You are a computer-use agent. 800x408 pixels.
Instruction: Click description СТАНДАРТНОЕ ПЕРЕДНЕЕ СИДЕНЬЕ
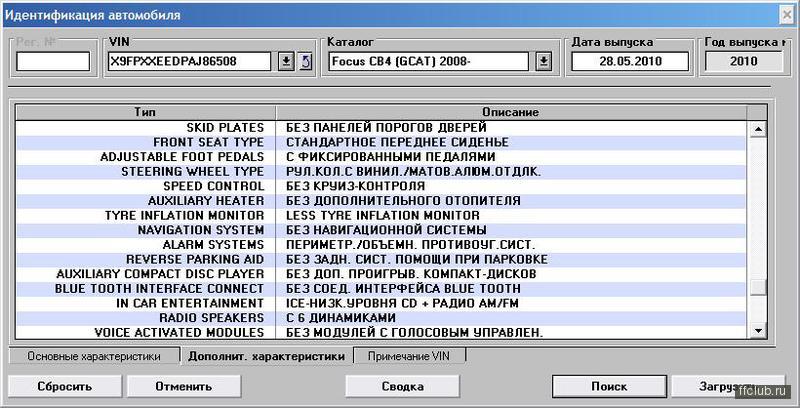tap(397, 142)
